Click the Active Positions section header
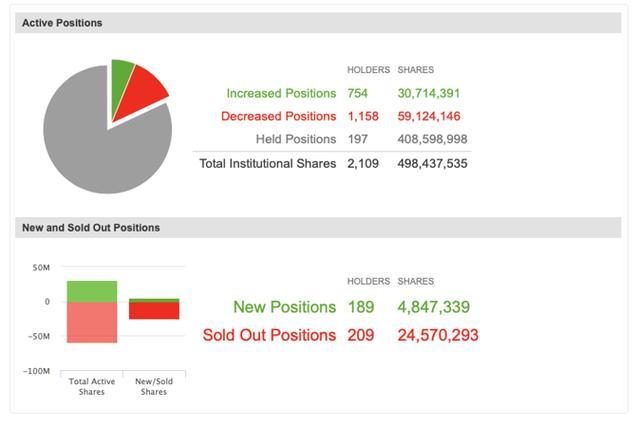The height and width of the screenshot is (426, 640). 62,23
